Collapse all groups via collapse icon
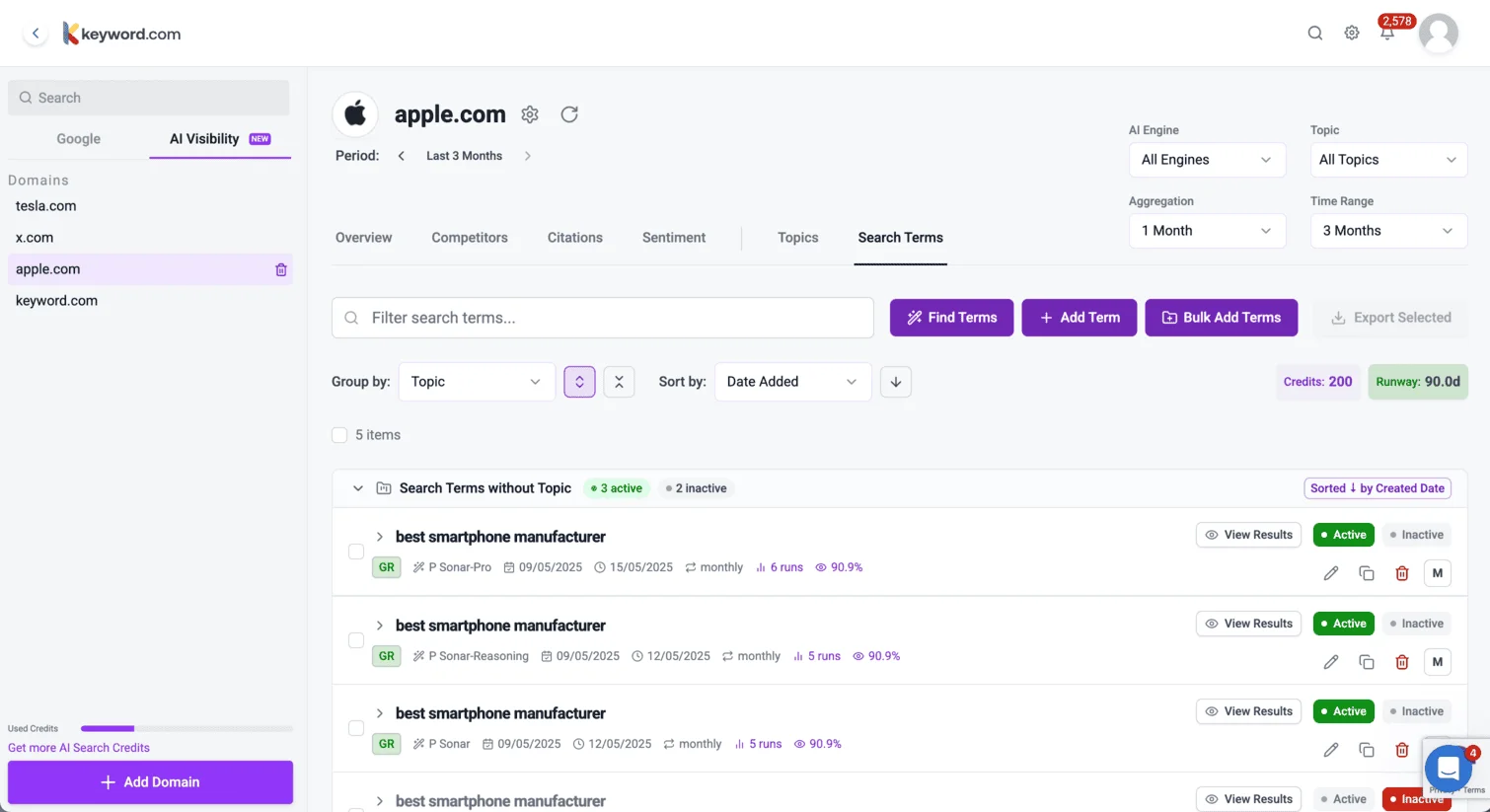1490x812 pixels. pos(619,382)
